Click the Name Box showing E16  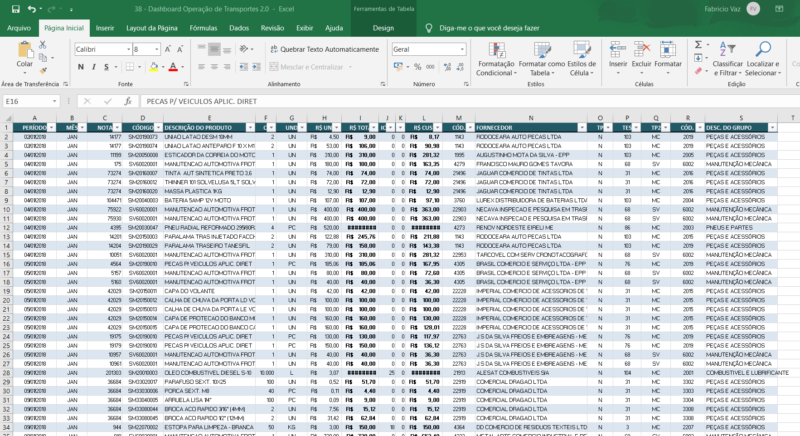(31, 101)
